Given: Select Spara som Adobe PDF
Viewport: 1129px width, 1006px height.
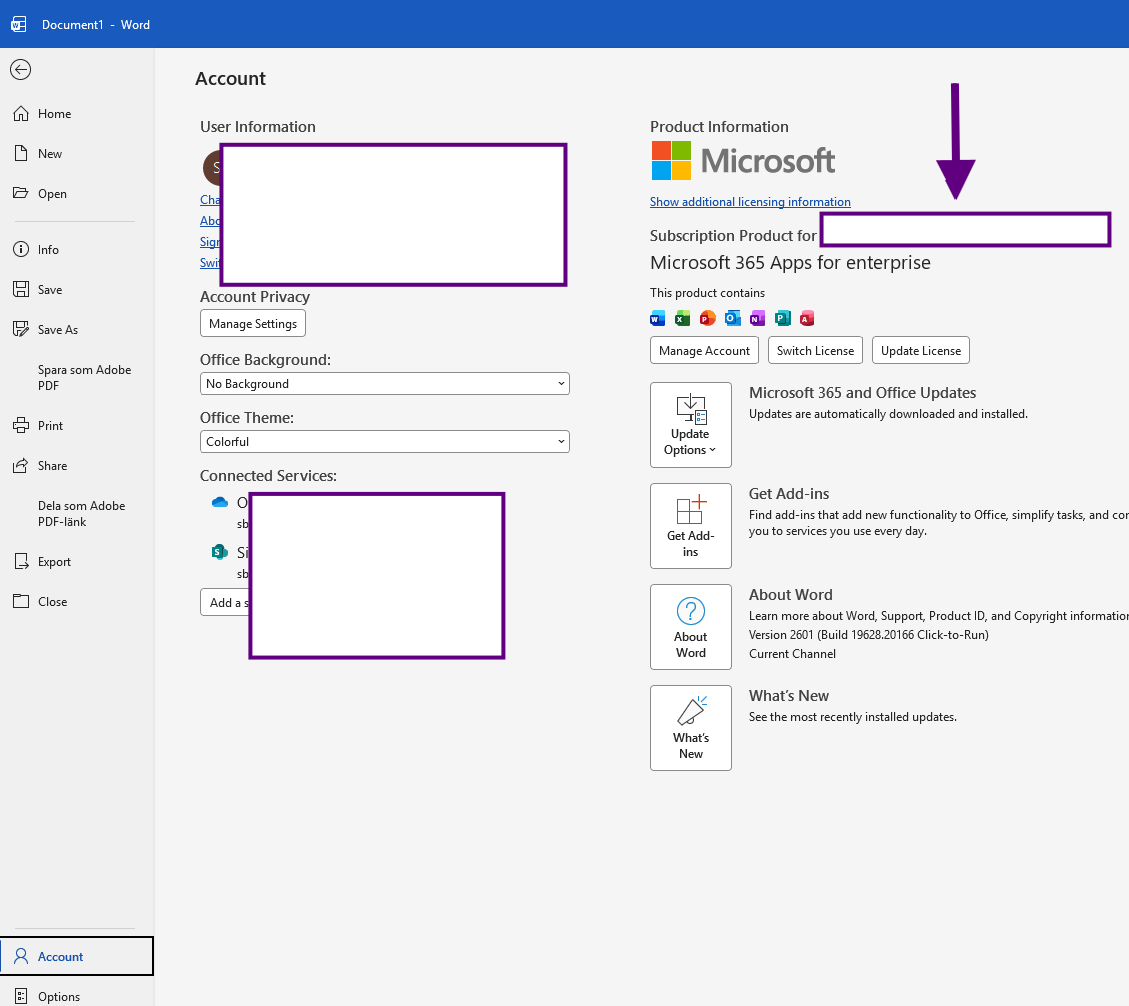Looking at the screenshot, I should (x=77, y=377).
